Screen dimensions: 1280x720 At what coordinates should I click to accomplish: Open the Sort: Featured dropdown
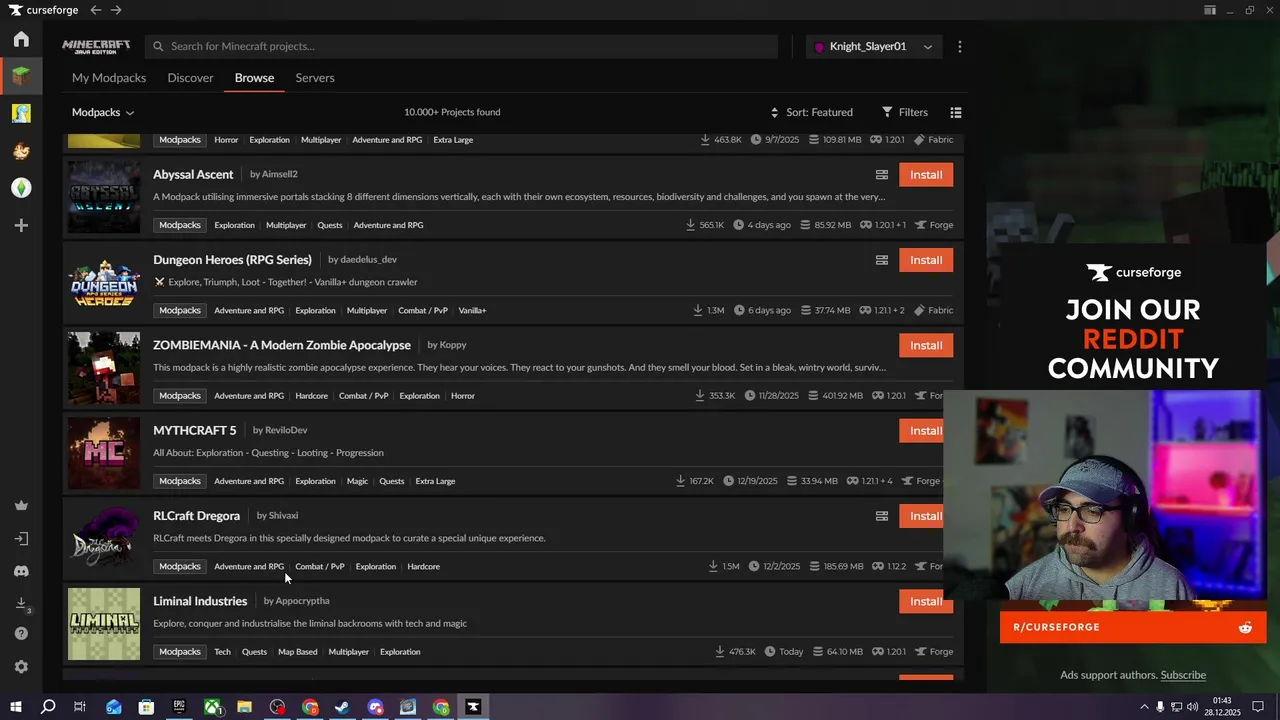point(811,112)
